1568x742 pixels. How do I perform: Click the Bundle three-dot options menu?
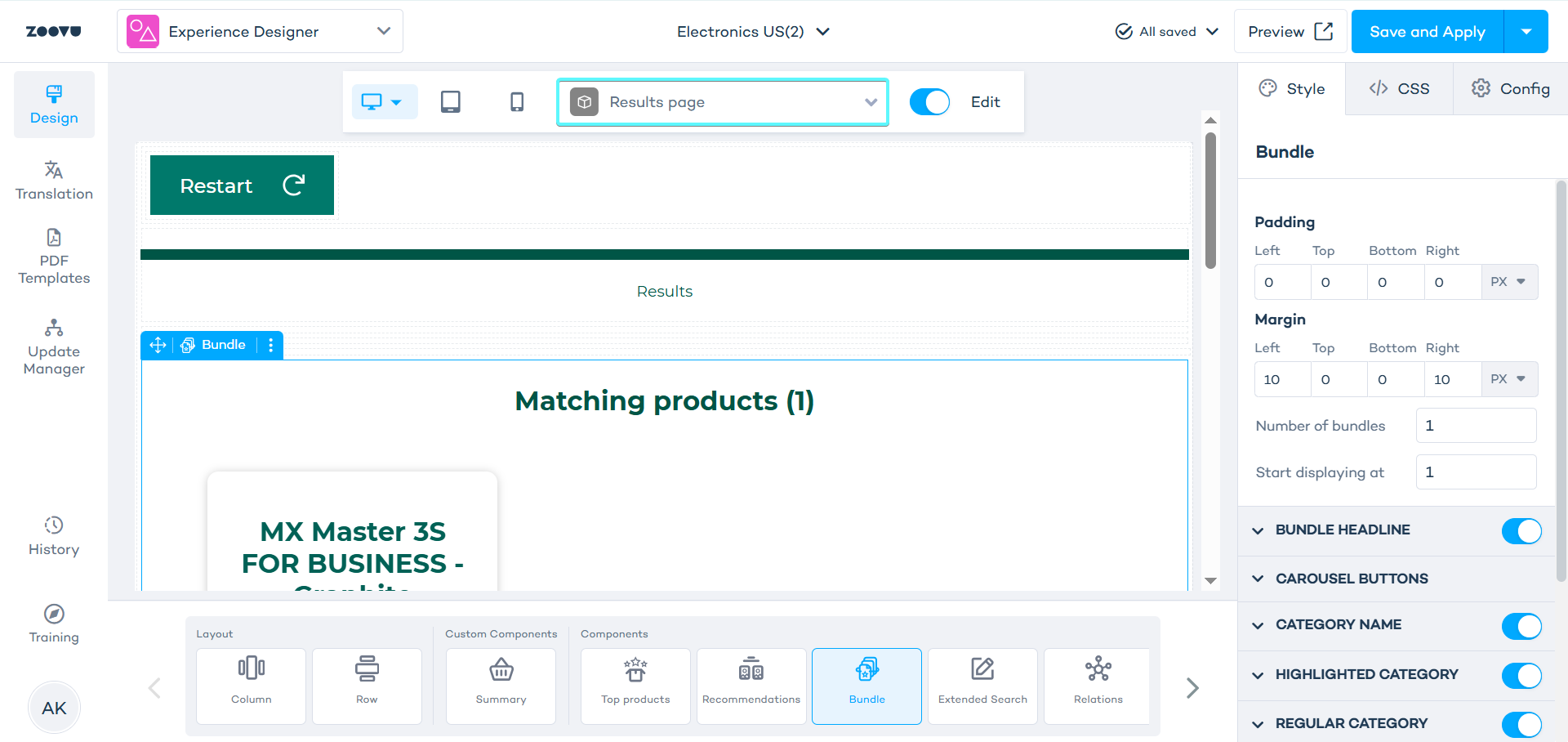tap(271, 345)
